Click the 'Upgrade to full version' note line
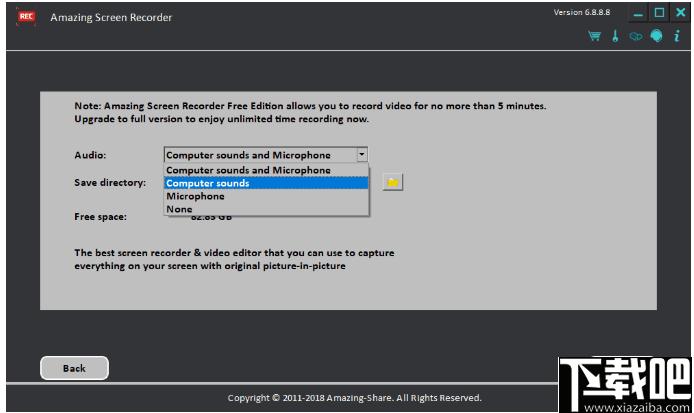Image resolution: width=694 pixels, height=413 pixels. (221, 119)
